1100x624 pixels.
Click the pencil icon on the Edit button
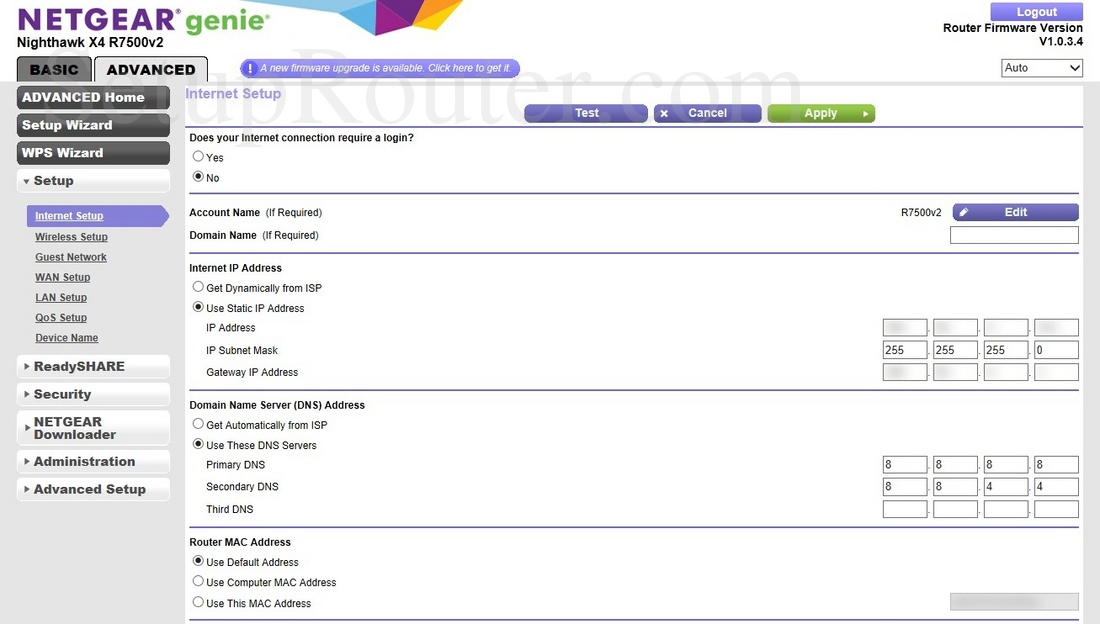click(961, 211)
